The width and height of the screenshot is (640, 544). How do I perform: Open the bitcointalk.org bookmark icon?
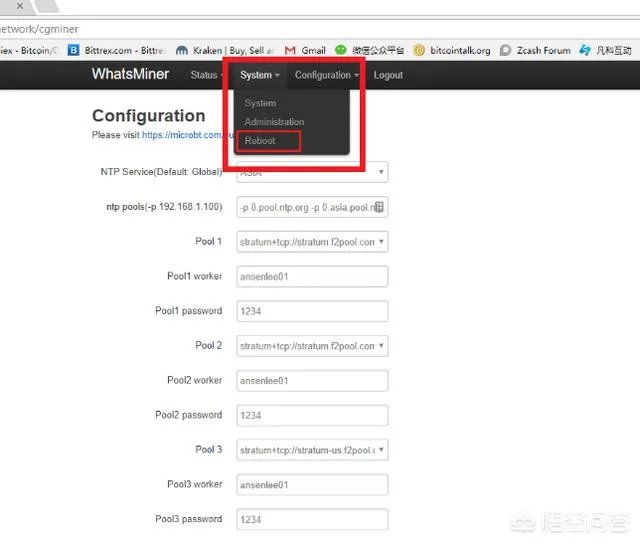419,50
